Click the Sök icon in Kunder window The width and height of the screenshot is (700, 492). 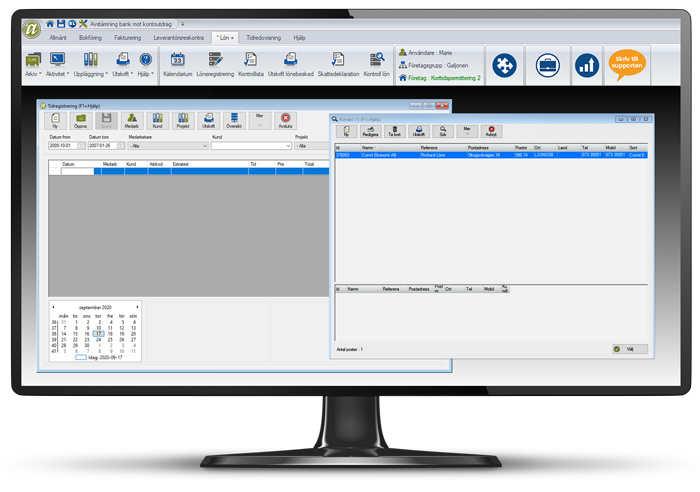[x=443, y=132]
